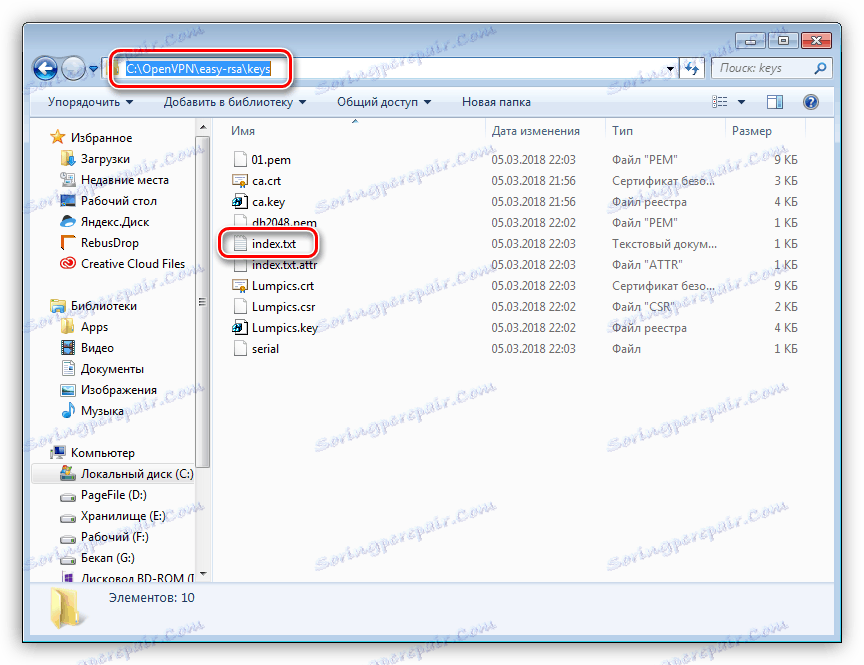Click the Добавить в библиотеку menu item
Image resolution: width=864 pixels, height=665 pixels.
[242, 101]
